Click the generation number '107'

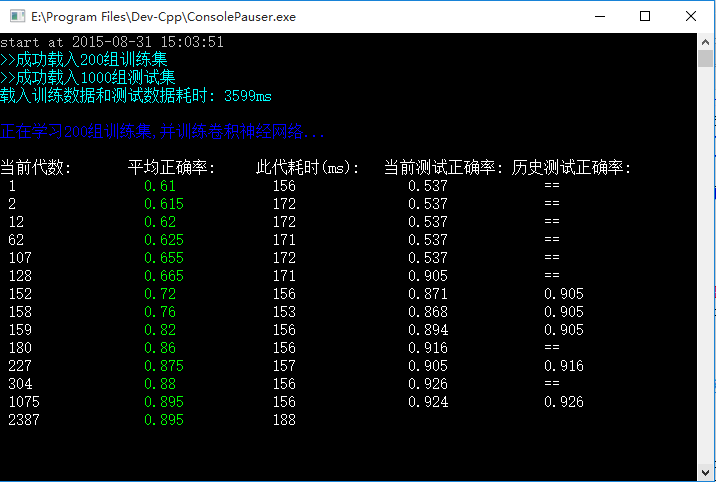pyautogui.click(x=20, y=257)
